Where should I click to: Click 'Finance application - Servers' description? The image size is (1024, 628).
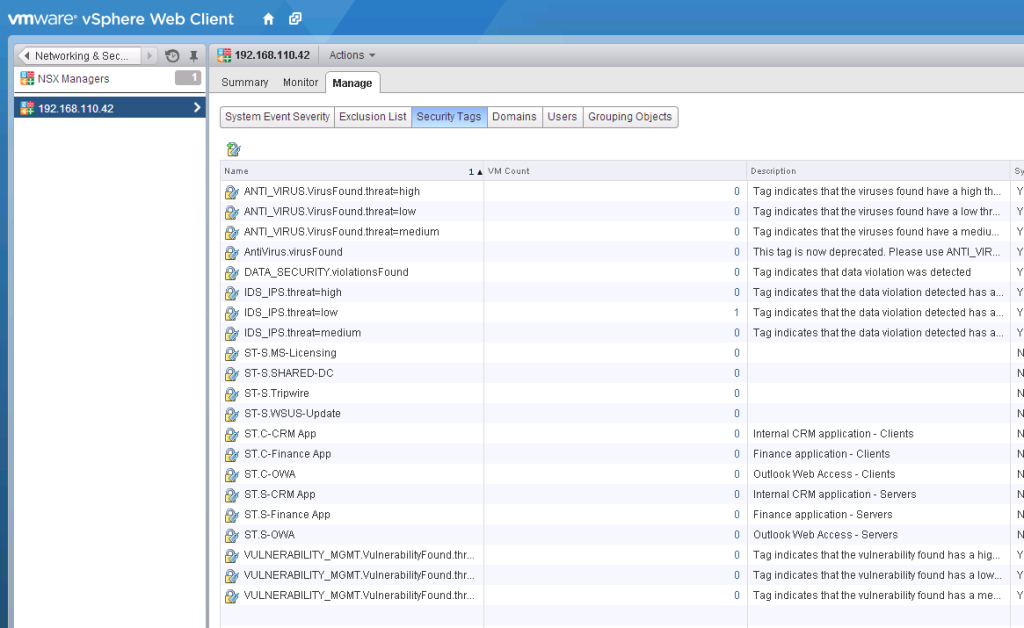(x=823, y=514)
